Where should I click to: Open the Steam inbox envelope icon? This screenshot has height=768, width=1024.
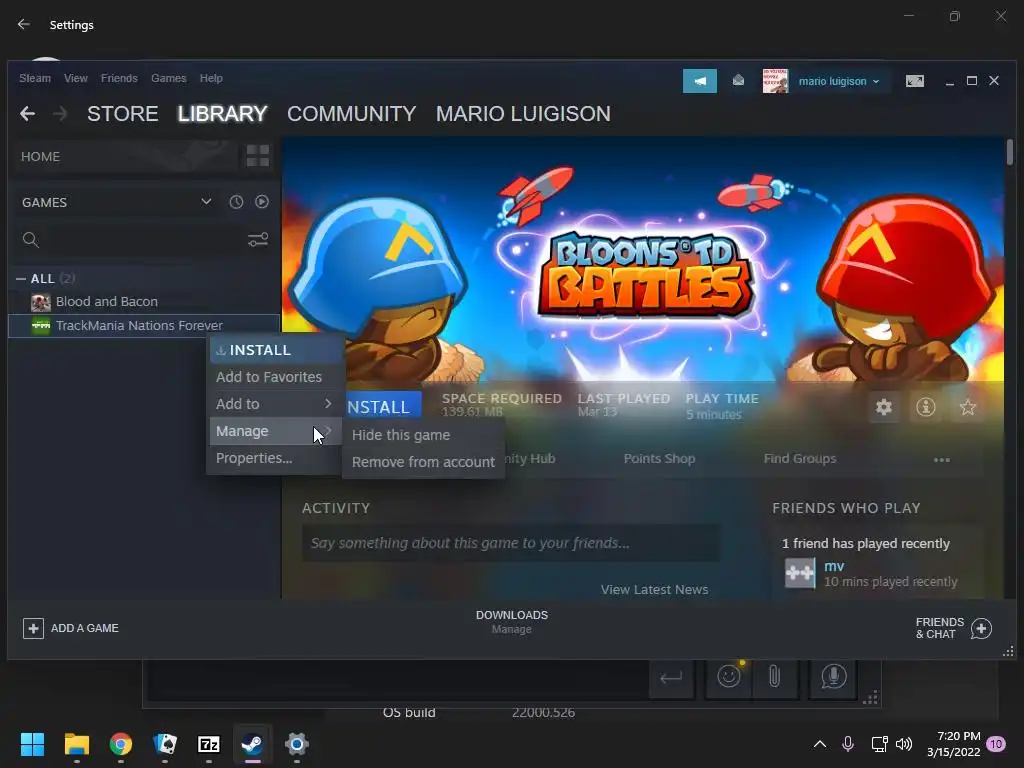coord(738,80)
